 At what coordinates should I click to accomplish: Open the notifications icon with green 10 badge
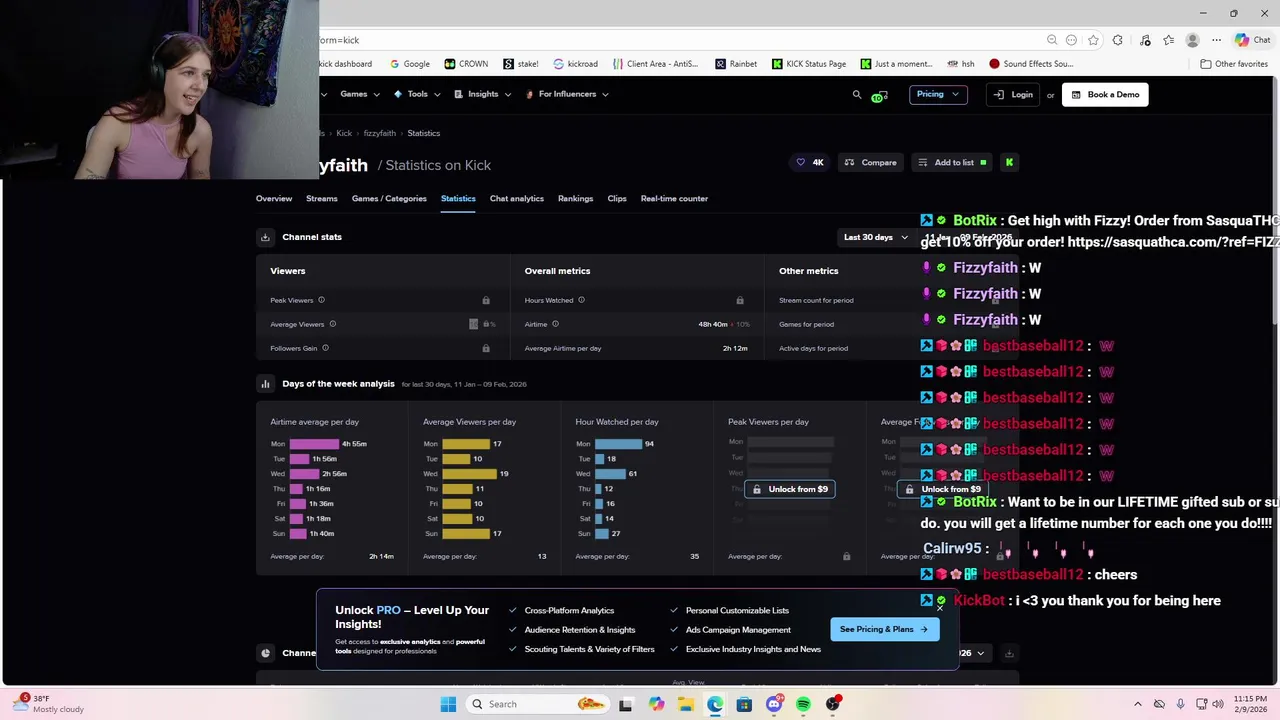(878, 95)
